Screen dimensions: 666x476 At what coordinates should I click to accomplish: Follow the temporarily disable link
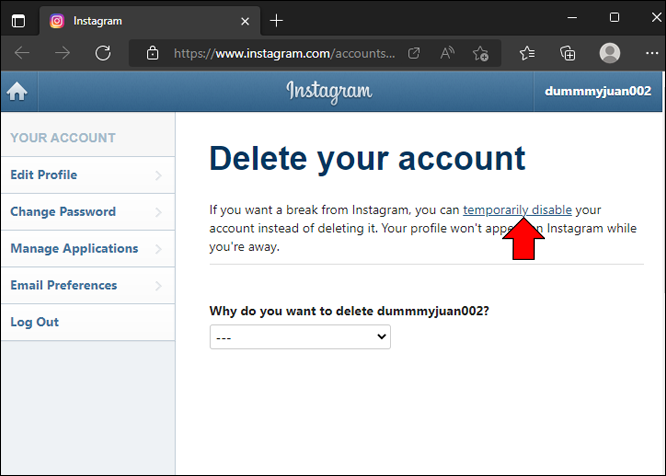click(x=517, y=210)
